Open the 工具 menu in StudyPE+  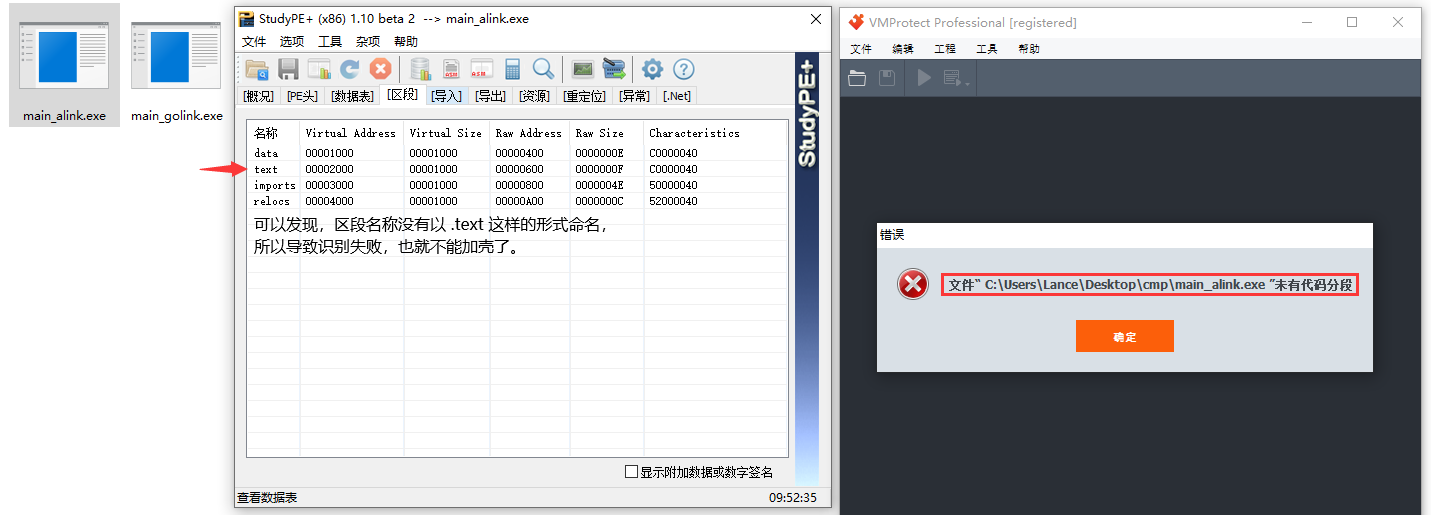tap(330, 42)
